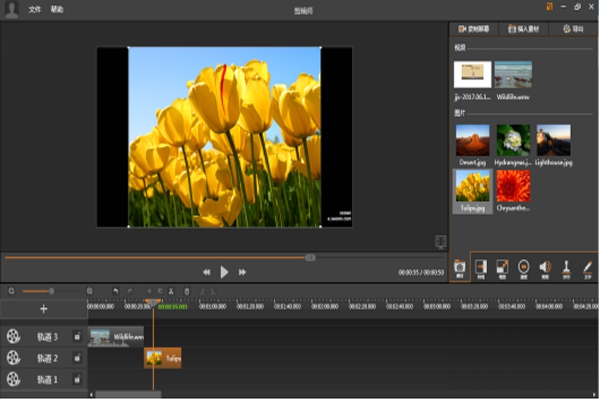
Task: Select the pen text tool icon
Action: point(588,267)
